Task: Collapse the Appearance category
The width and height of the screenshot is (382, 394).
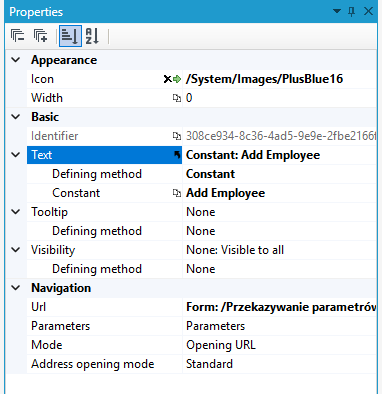Action: [16, 60]
